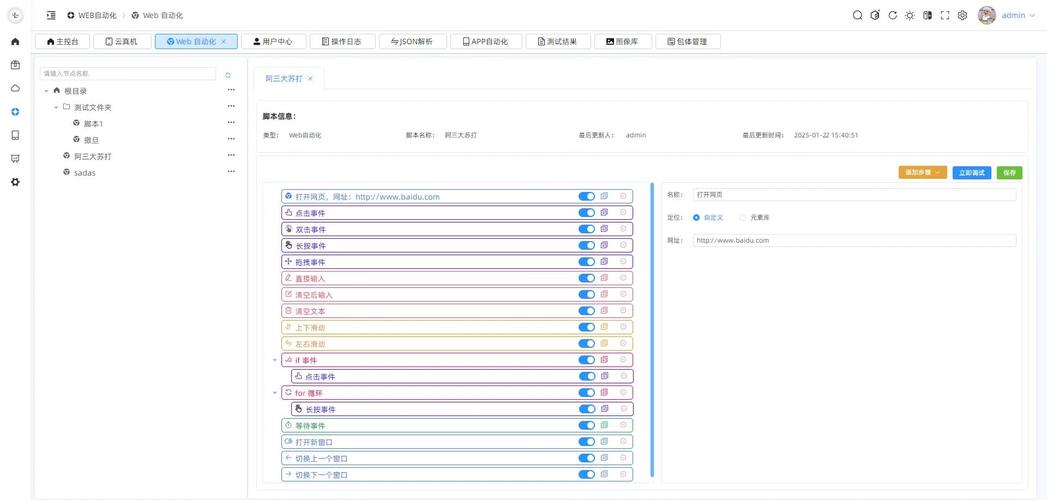
Task: Open the gear icon in left sidebar
Action: click(x=15, y=182)
